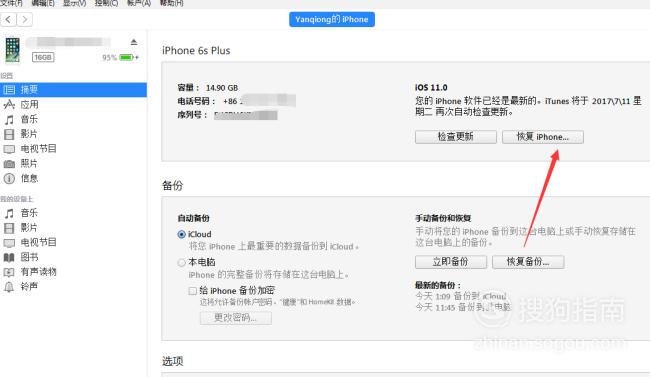Open the 控制(C) menu

pyautogui.click(x=107, y=3)
